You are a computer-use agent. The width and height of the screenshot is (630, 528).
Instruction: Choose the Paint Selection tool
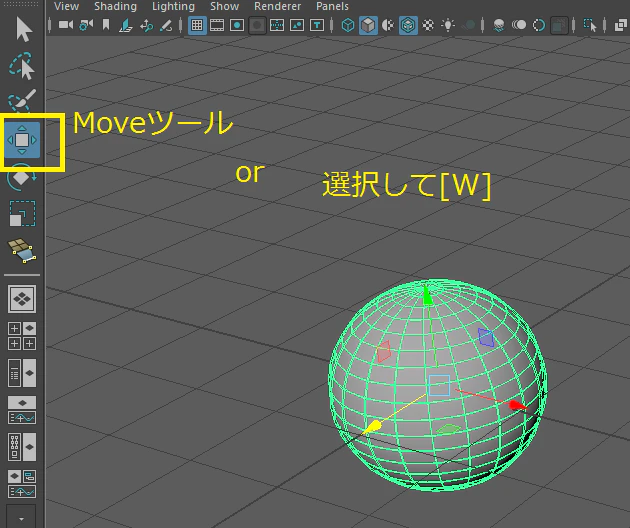22,100
